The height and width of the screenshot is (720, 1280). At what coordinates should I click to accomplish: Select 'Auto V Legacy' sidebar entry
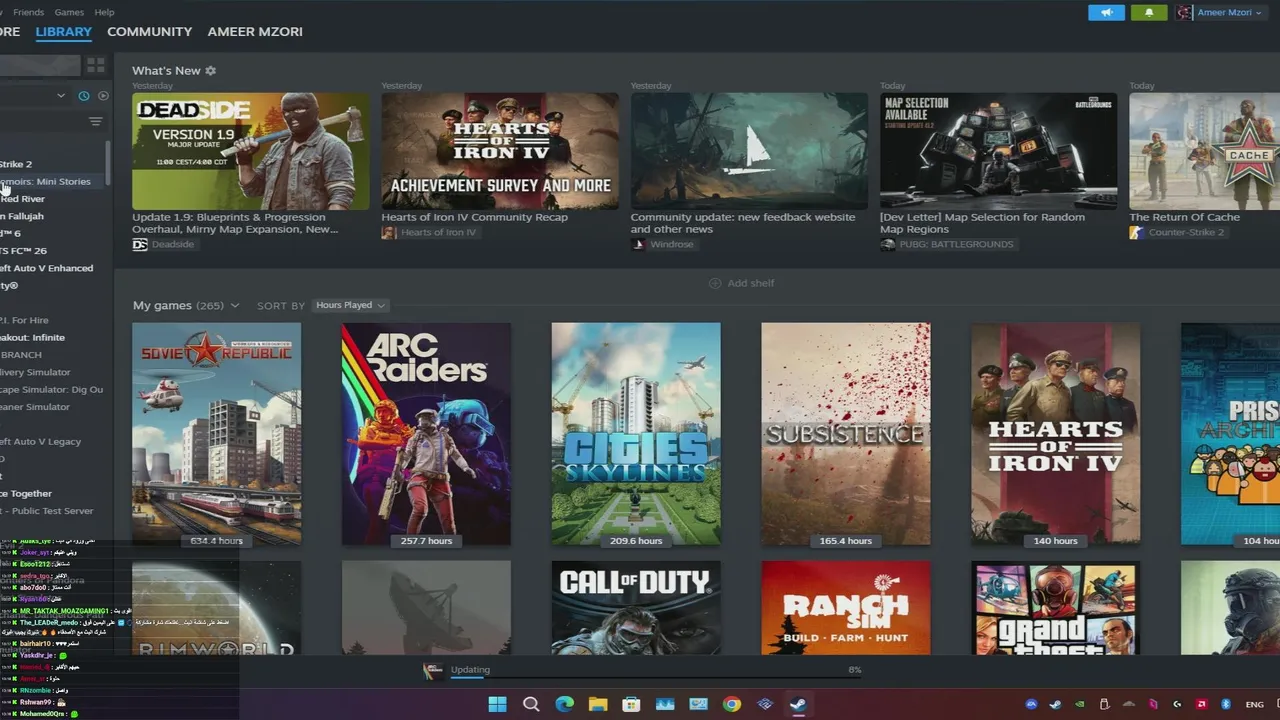point(53,441)
